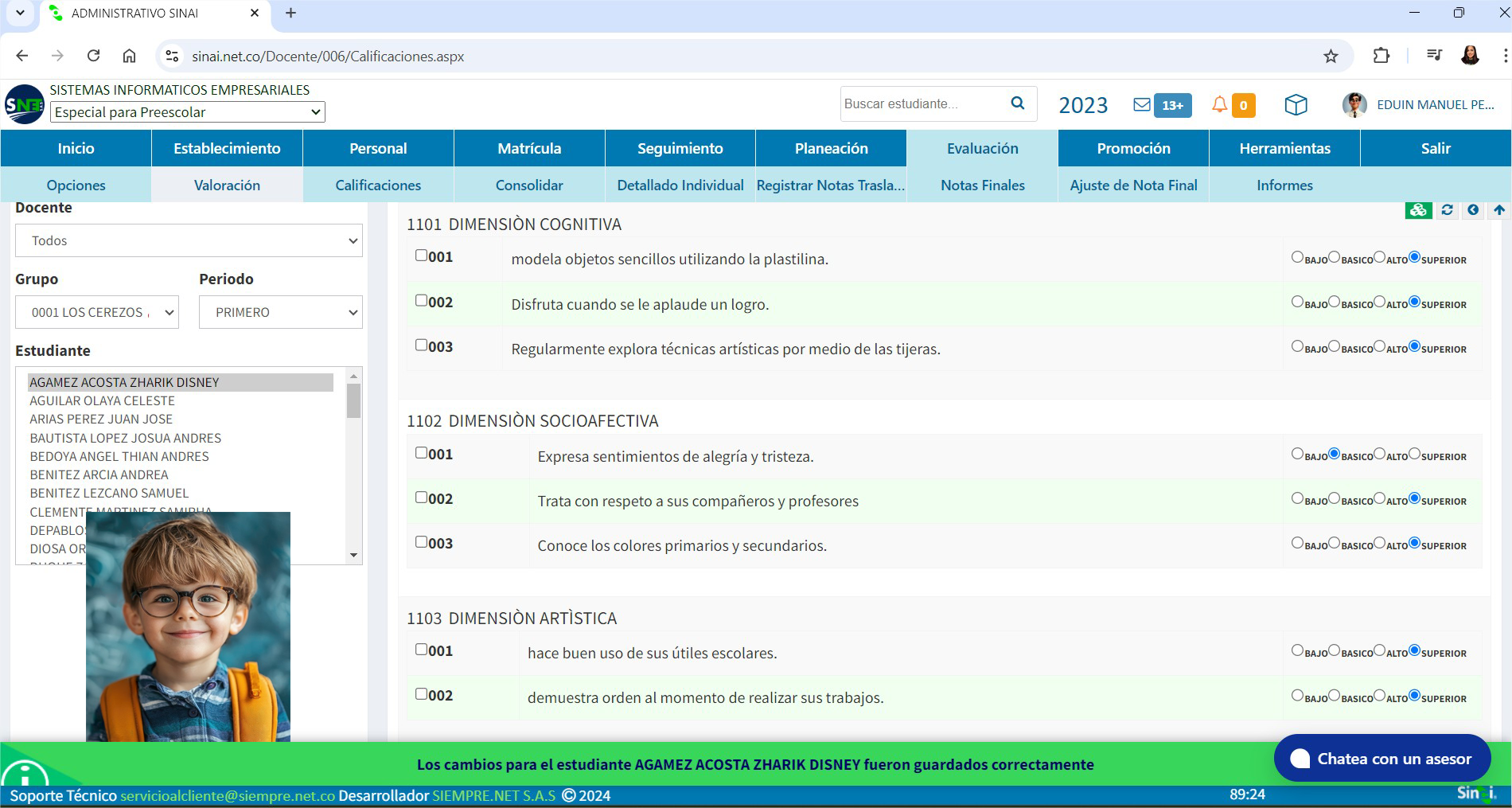The width and height of the screenshot is (1512, 808).
Task: Switch to Notas Finales submenu tab
Action: [982, 185]
